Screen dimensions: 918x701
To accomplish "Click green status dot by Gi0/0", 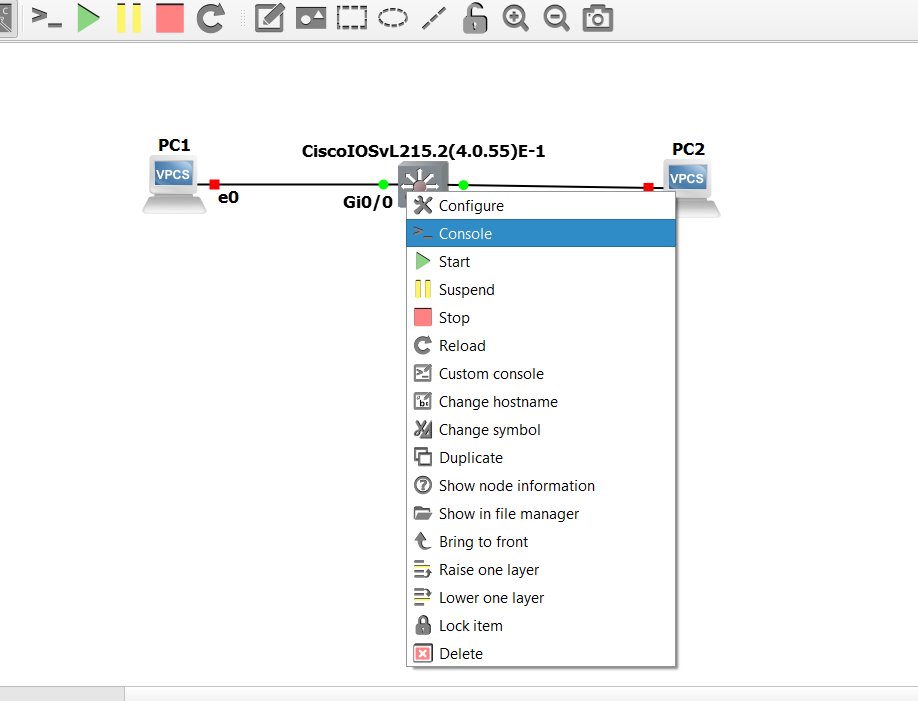I will 383,184.
